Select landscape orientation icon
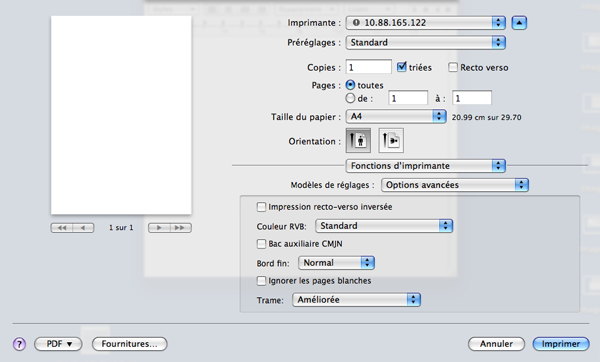The width and height of the screenshot is (600, 362). click(x=391, y=140)
